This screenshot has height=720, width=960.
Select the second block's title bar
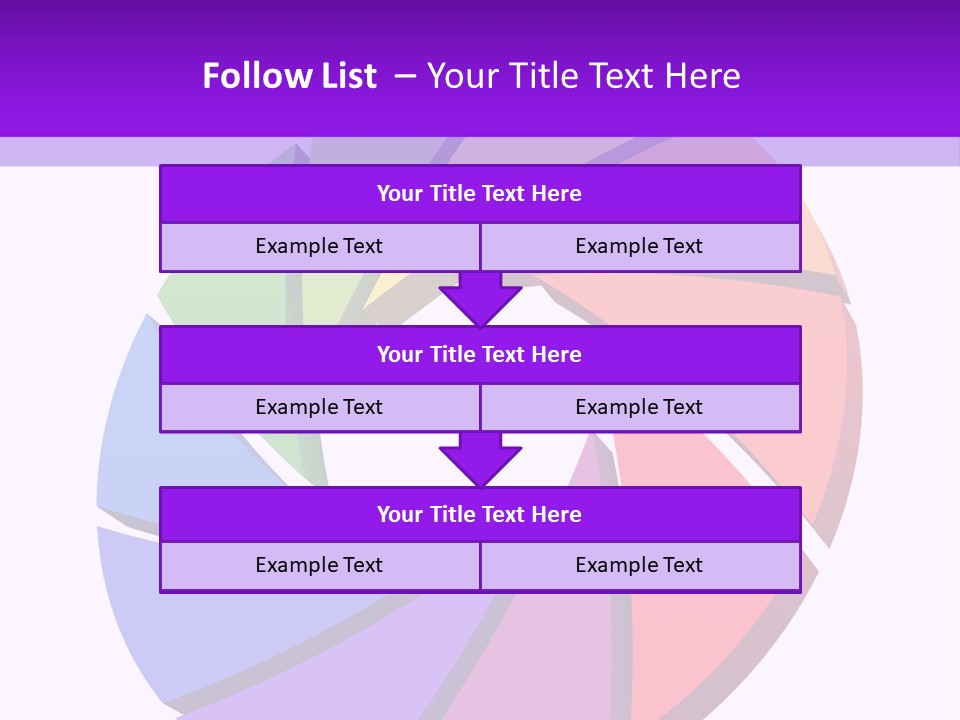pyautogui.click(x=480, y=354)
